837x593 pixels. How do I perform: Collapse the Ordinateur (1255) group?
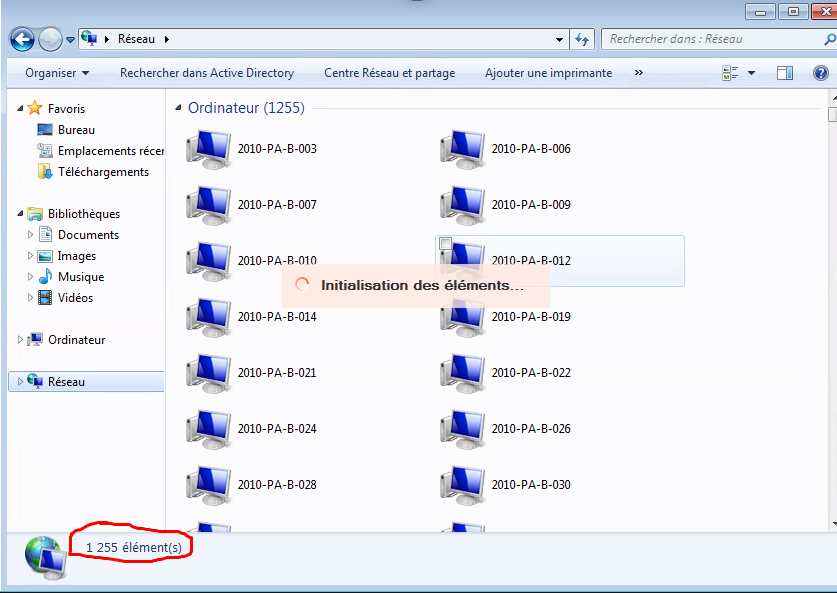coord(179,108)
